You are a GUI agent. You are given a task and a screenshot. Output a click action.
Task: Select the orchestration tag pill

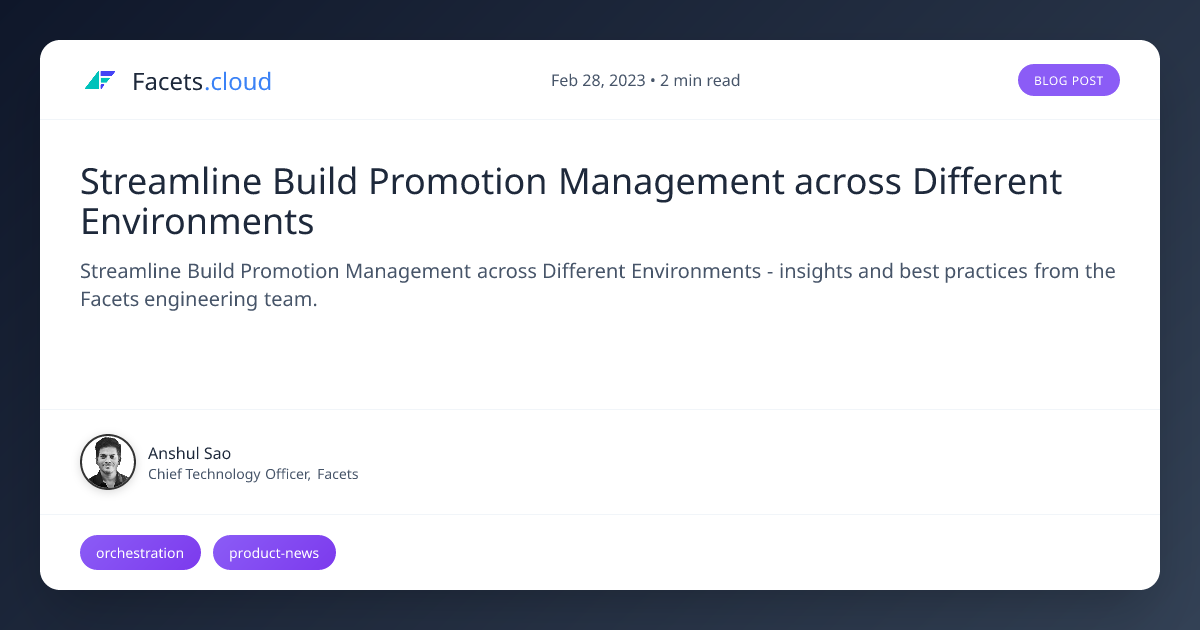[140, 552]
